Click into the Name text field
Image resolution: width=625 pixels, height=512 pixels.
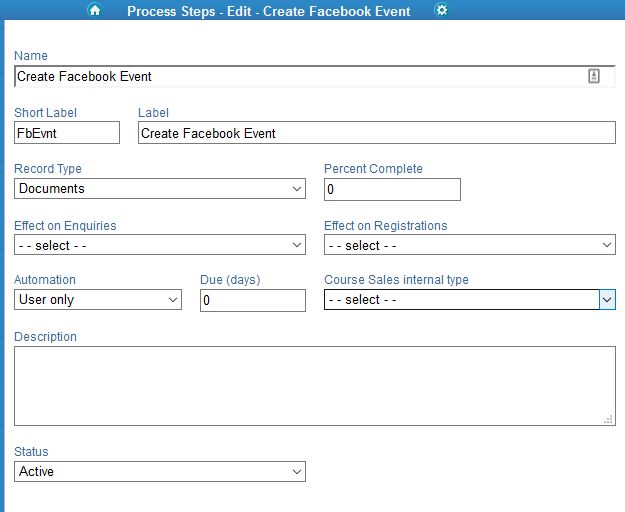(x=315, y=76)
